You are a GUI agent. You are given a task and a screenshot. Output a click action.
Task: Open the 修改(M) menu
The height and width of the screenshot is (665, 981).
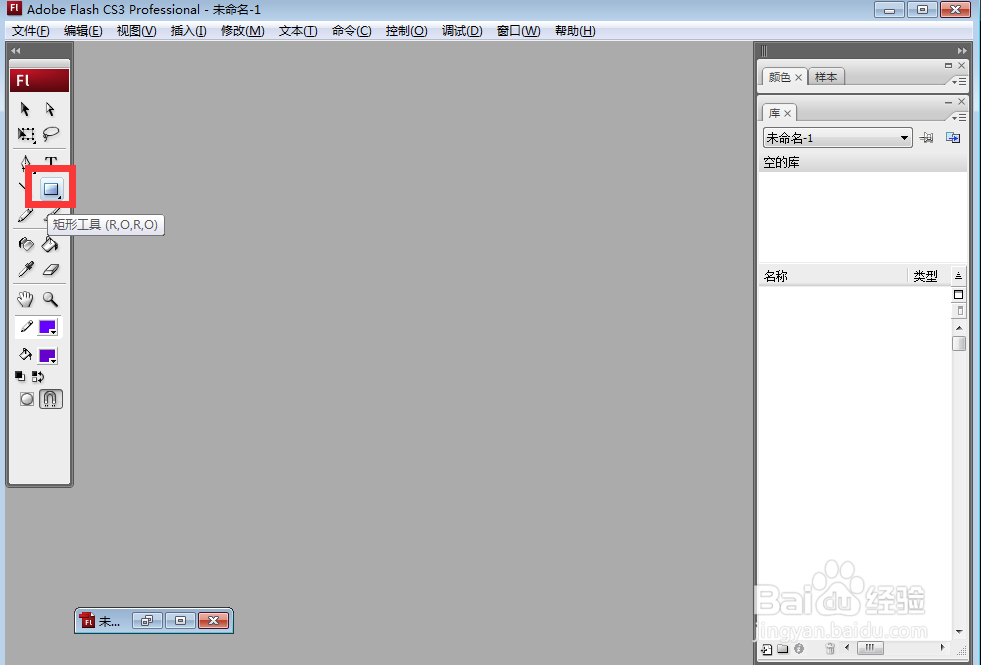pos(242,31)
